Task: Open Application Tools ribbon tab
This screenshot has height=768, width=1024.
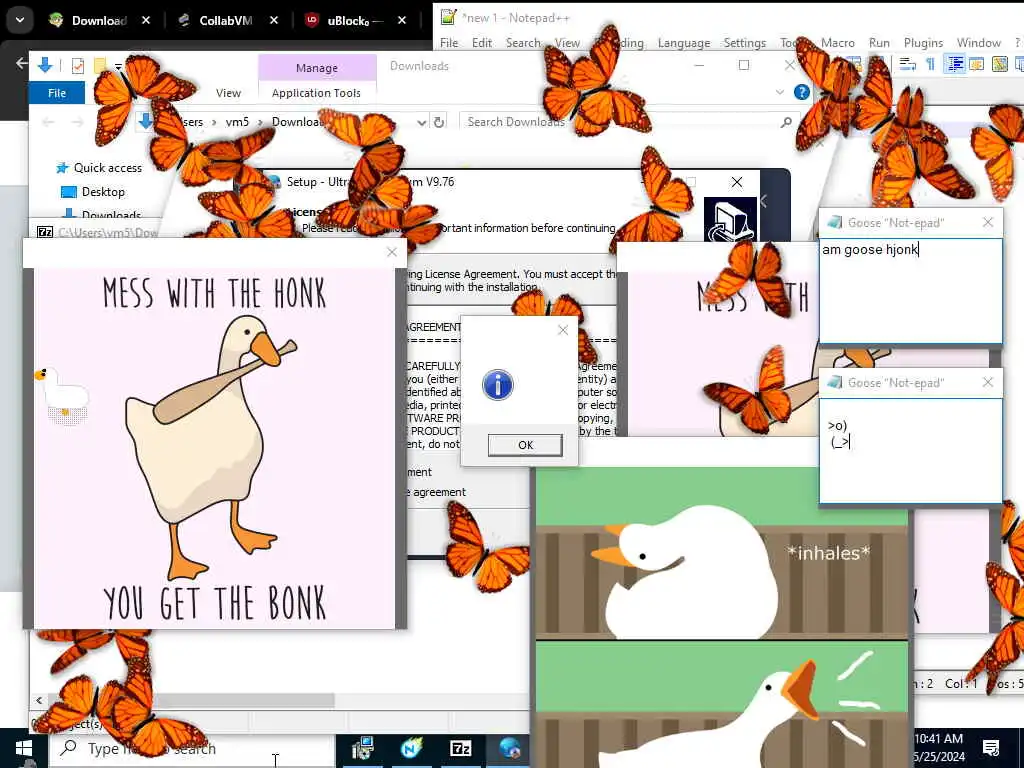Action: 316,93
